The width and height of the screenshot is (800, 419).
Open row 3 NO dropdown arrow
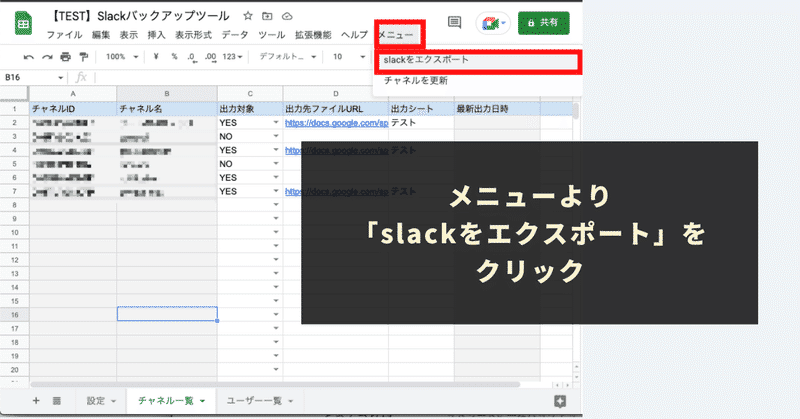coord(276,136)
